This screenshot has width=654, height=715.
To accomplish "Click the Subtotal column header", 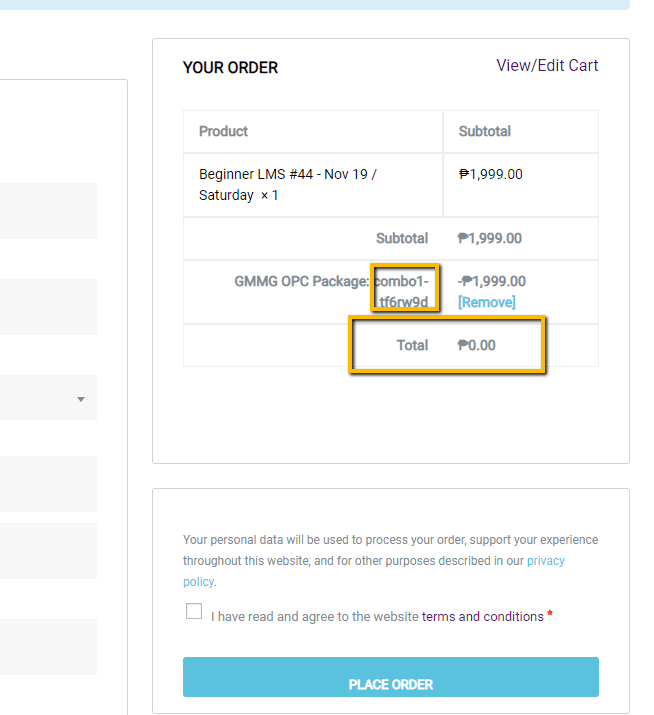I will tap(484, 131).
